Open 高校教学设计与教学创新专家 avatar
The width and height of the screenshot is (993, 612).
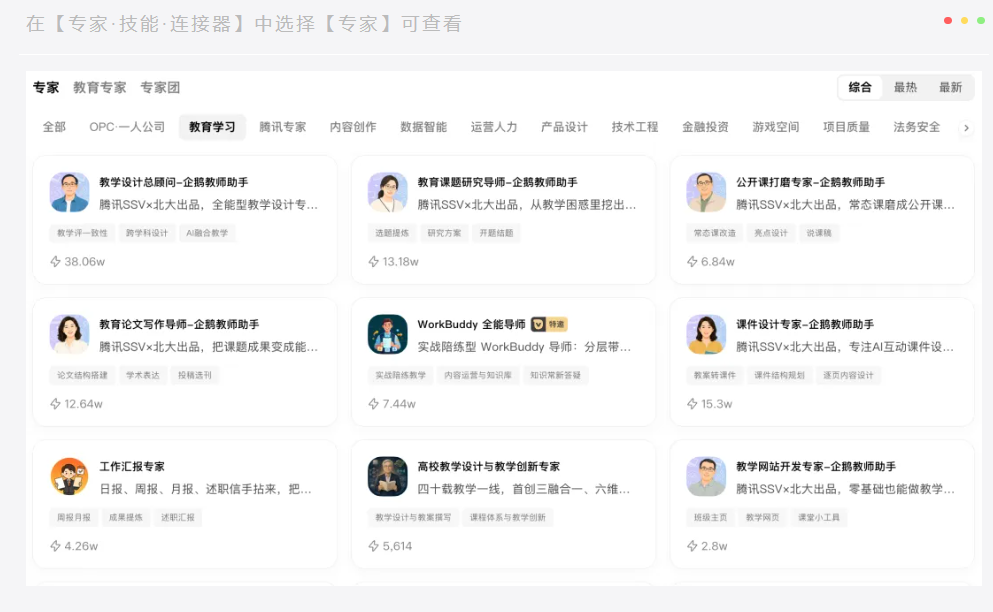click(x=388, y=476)
